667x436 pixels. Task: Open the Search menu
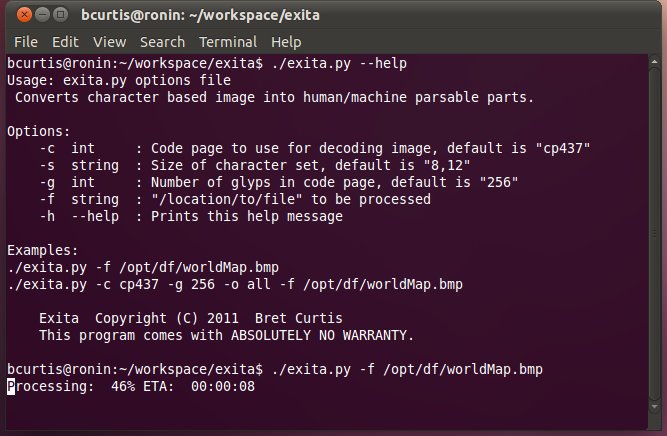[162, 42]
